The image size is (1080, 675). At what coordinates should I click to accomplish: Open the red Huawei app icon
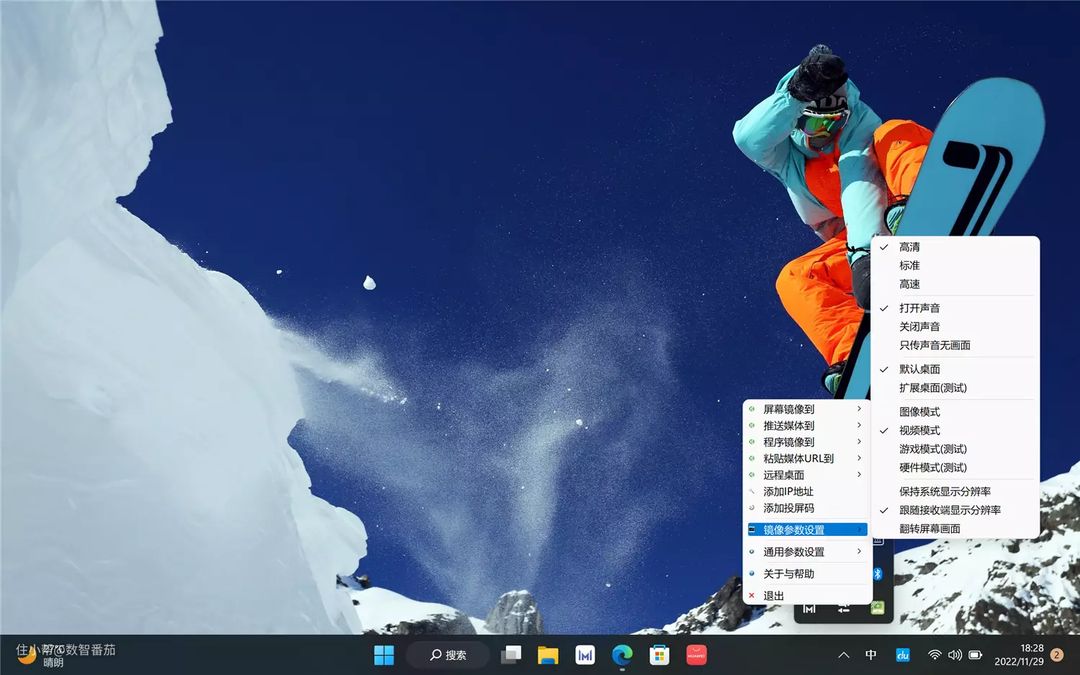click(x=697, y=655)
